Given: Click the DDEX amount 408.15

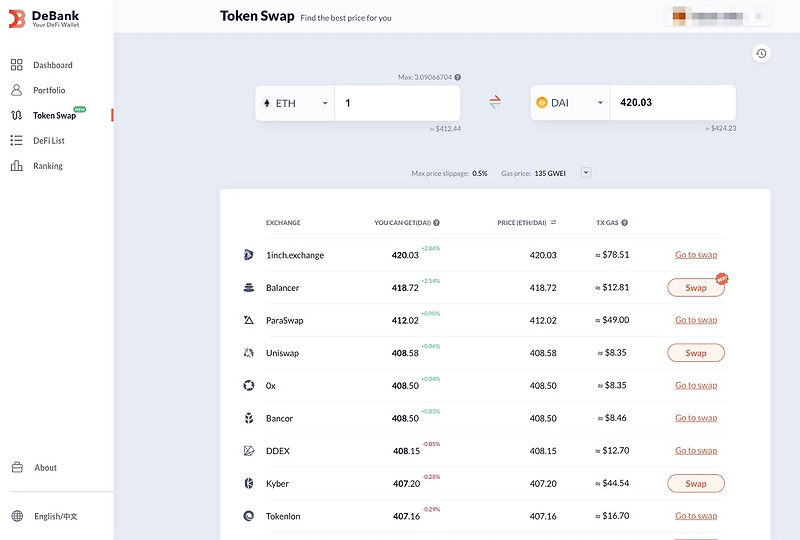Looking at the screenshot, I should tap(406, 451).
